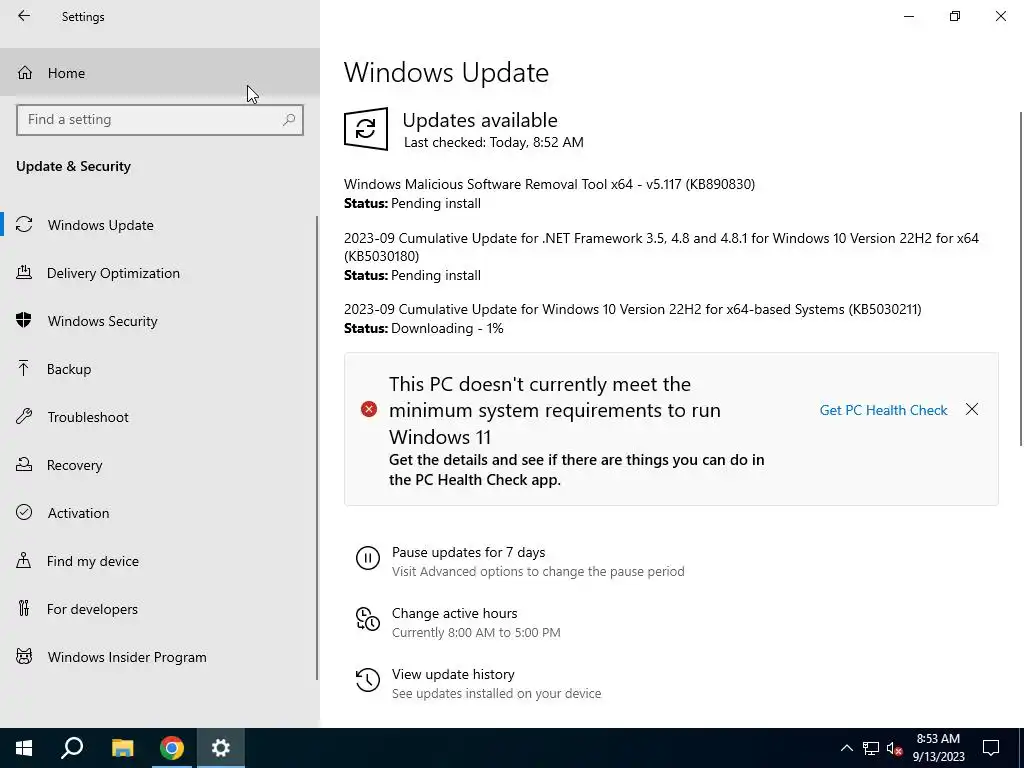Click the sidebar vertical scrollbar
The width and height of the screenshot is (1024, 768).
coord(317,448)
